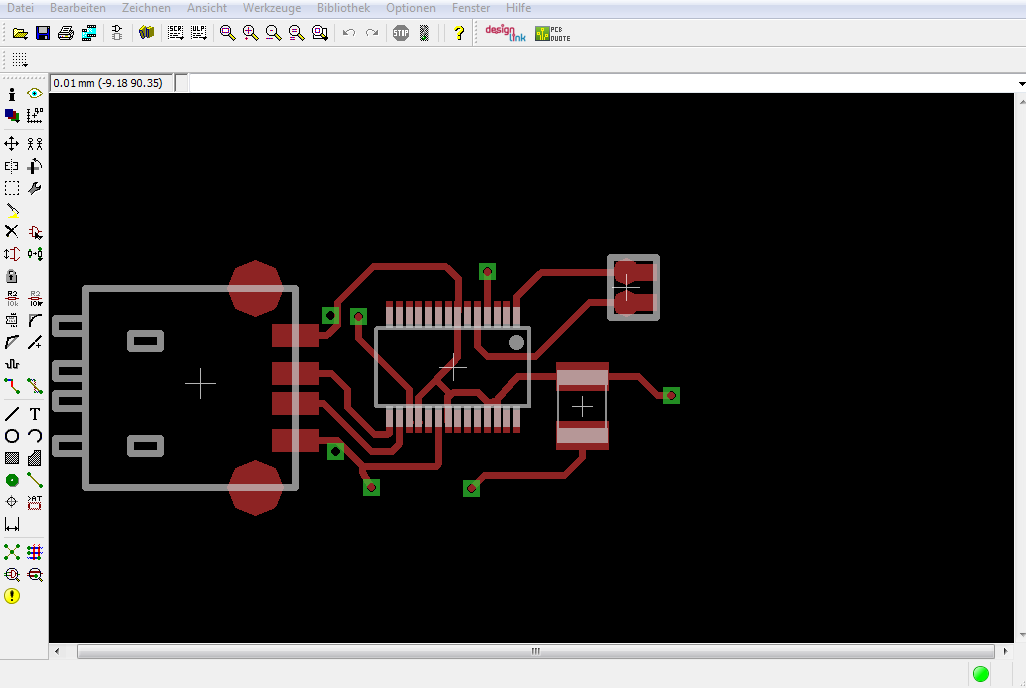Select the Move tool

pos(12,143)
